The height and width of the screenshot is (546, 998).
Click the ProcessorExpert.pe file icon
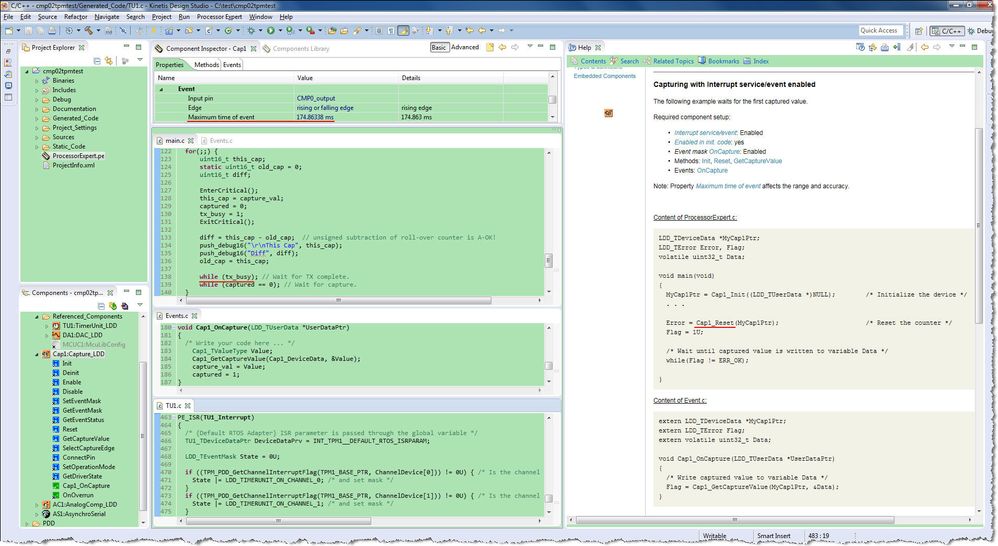[x=46, y=156]
